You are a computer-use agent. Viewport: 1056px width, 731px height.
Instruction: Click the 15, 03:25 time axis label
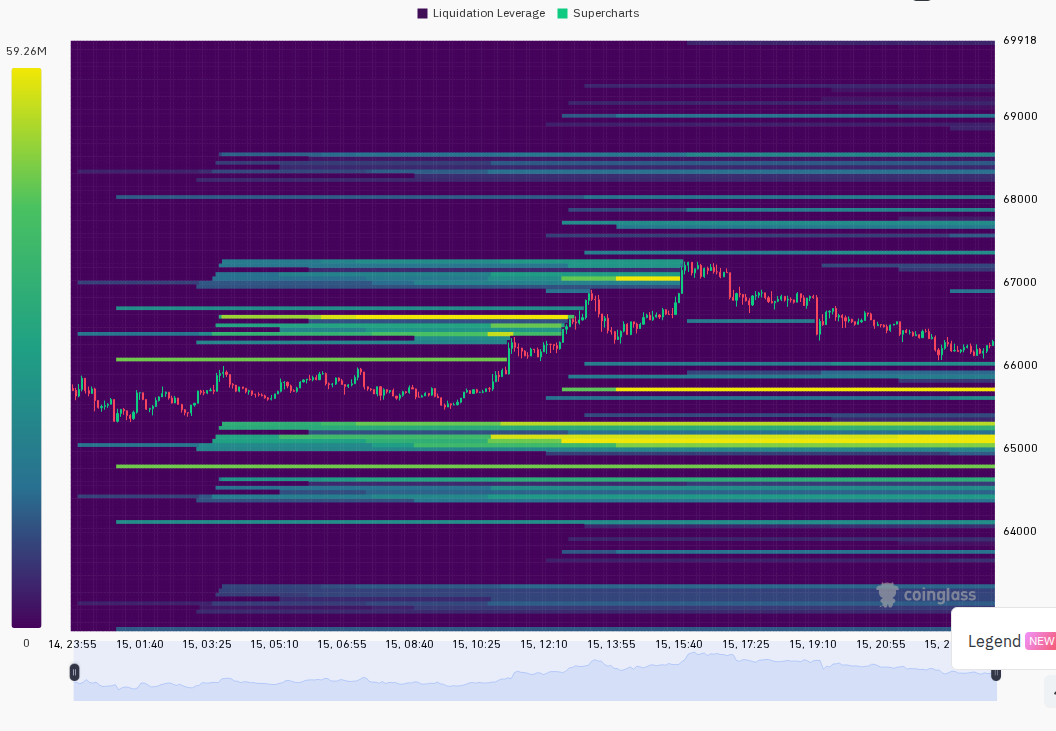pyautogui.click(x=207, y=644)
